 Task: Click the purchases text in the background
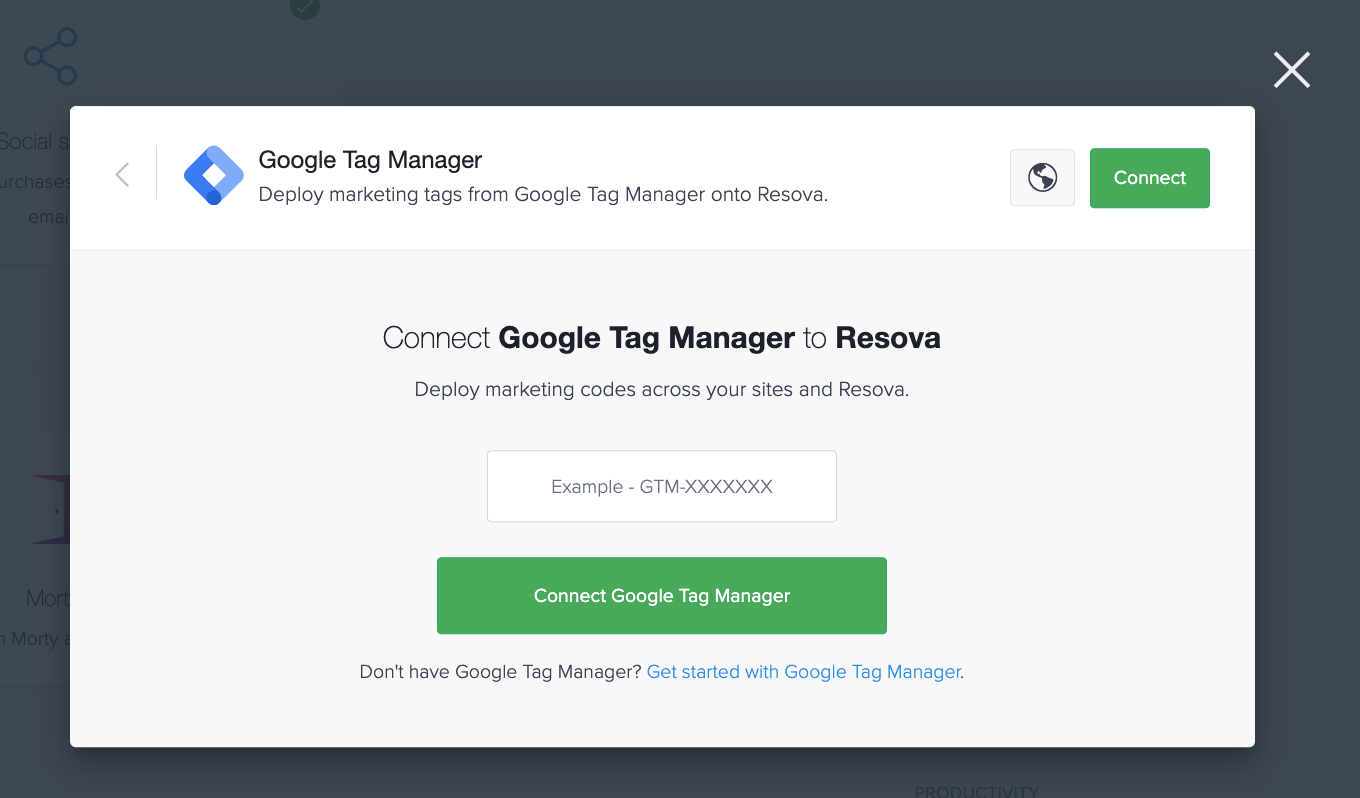coord(34,181)
